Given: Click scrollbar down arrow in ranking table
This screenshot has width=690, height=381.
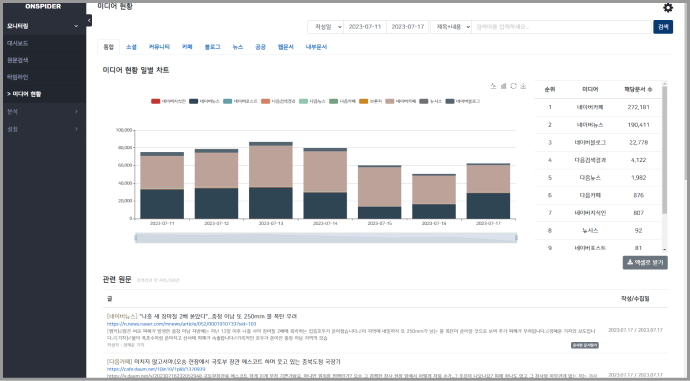Looking at the screenshot, I should click(664, 249).
